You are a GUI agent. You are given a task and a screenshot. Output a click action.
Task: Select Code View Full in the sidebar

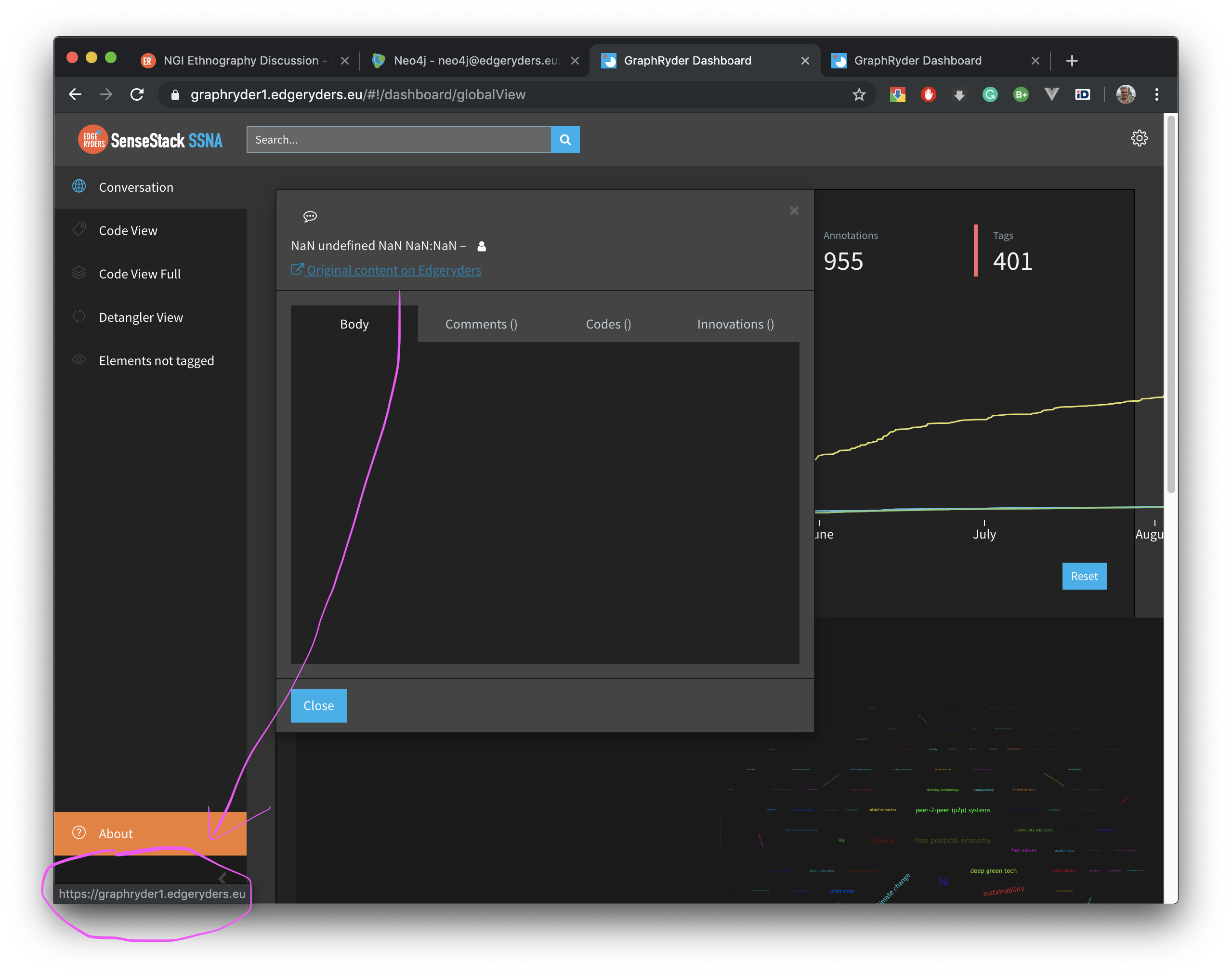(x=150, y=274)
